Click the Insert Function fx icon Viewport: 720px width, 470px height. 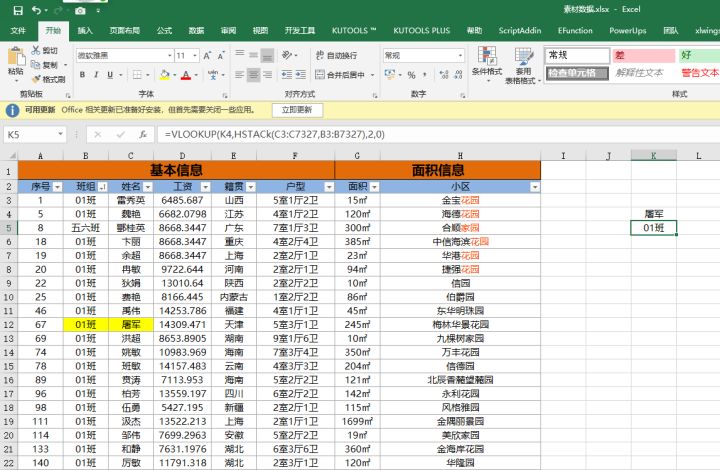coord(143,134)
